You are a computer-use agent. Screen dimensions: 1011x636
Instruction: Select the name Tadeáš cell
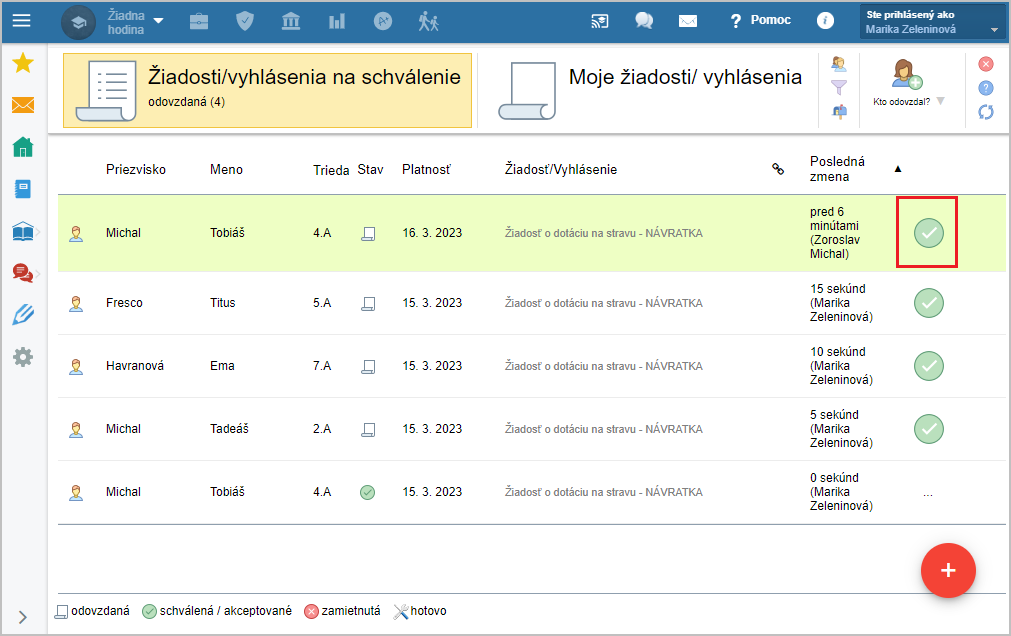229,429
